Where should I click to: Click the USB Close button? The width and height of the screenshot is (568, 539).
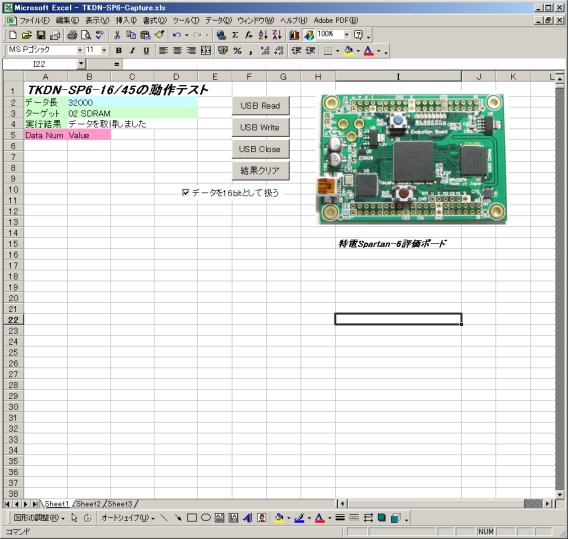coord(260,149)
